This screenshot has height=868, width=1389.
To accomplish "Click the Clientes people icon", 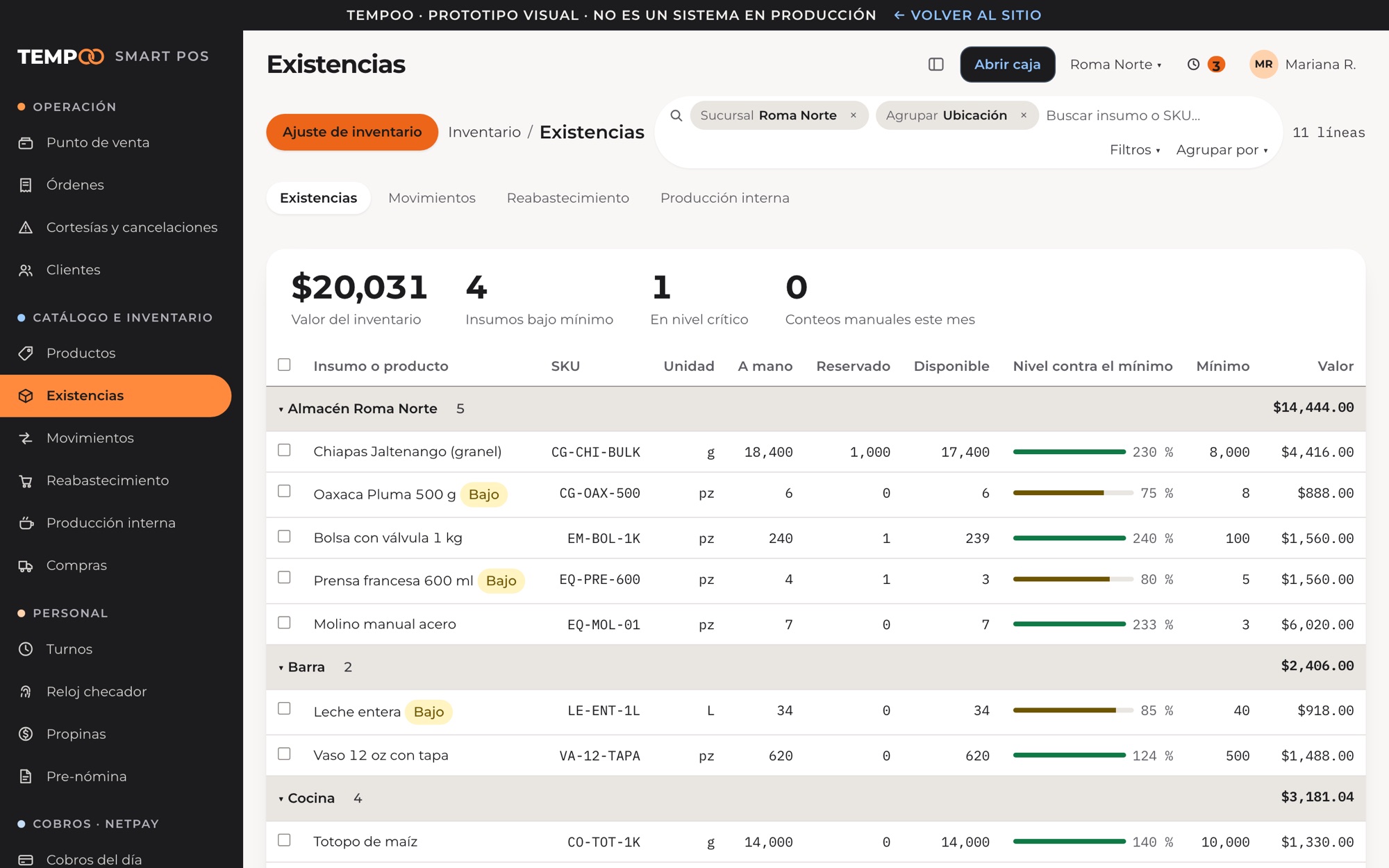I will (x=26, y=270).
